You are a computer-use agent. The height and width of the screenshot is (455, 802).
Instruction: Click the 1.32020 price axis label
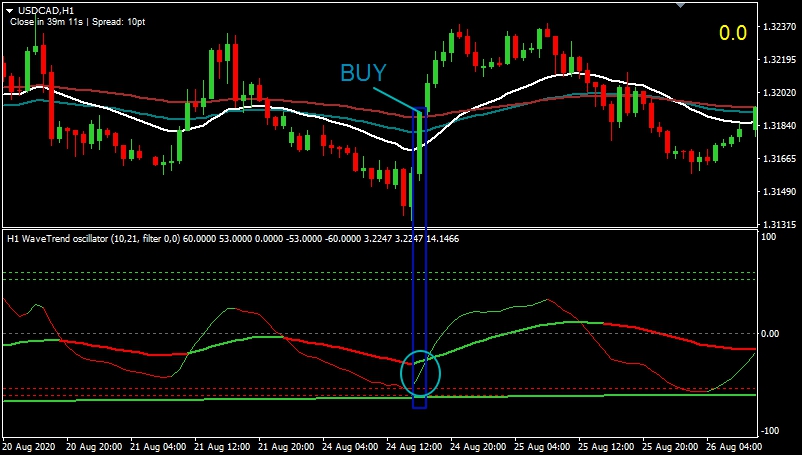coord(780,92)
